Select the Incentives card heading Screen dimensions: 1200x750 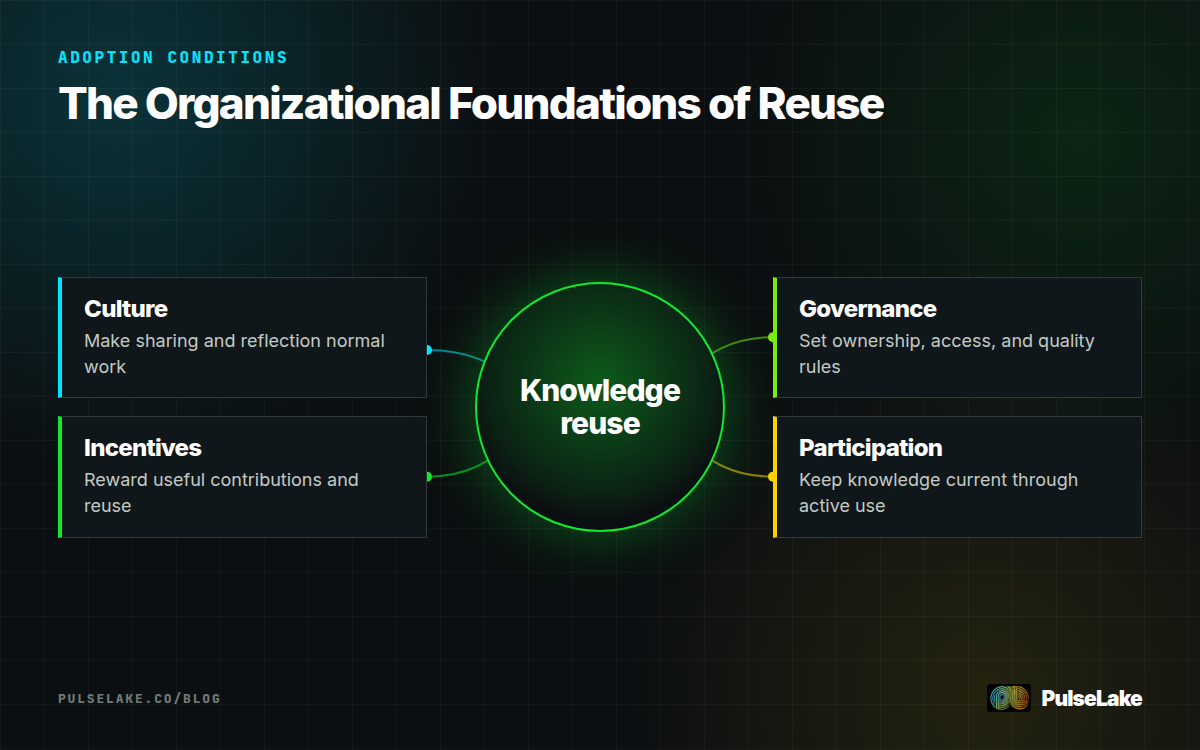(x=143, y=447)
